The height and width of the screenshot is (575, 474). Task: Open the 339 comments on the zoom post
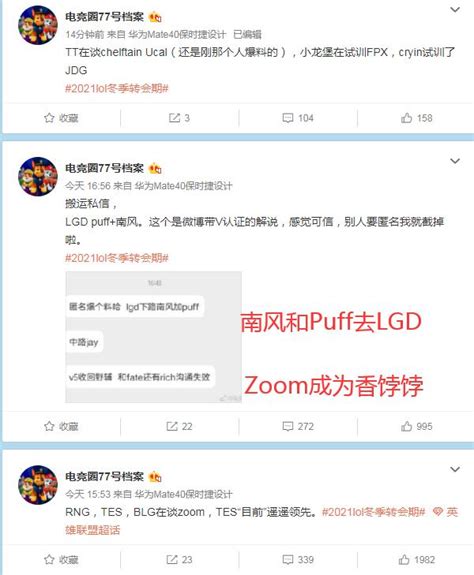click(x=298, y=560)
